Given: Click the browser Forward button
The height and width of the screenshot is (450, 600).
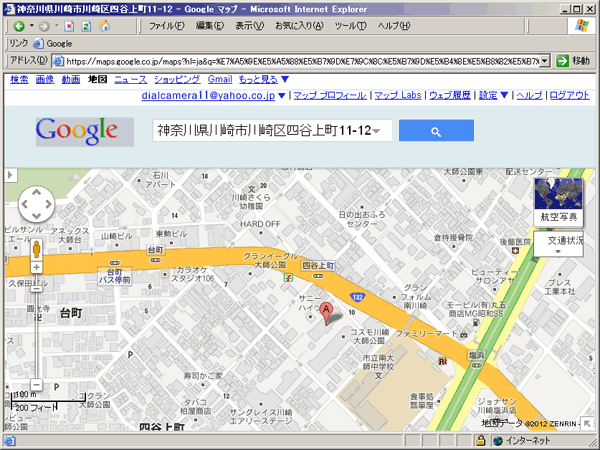Looking at the screenshot, I should point(44,26).
